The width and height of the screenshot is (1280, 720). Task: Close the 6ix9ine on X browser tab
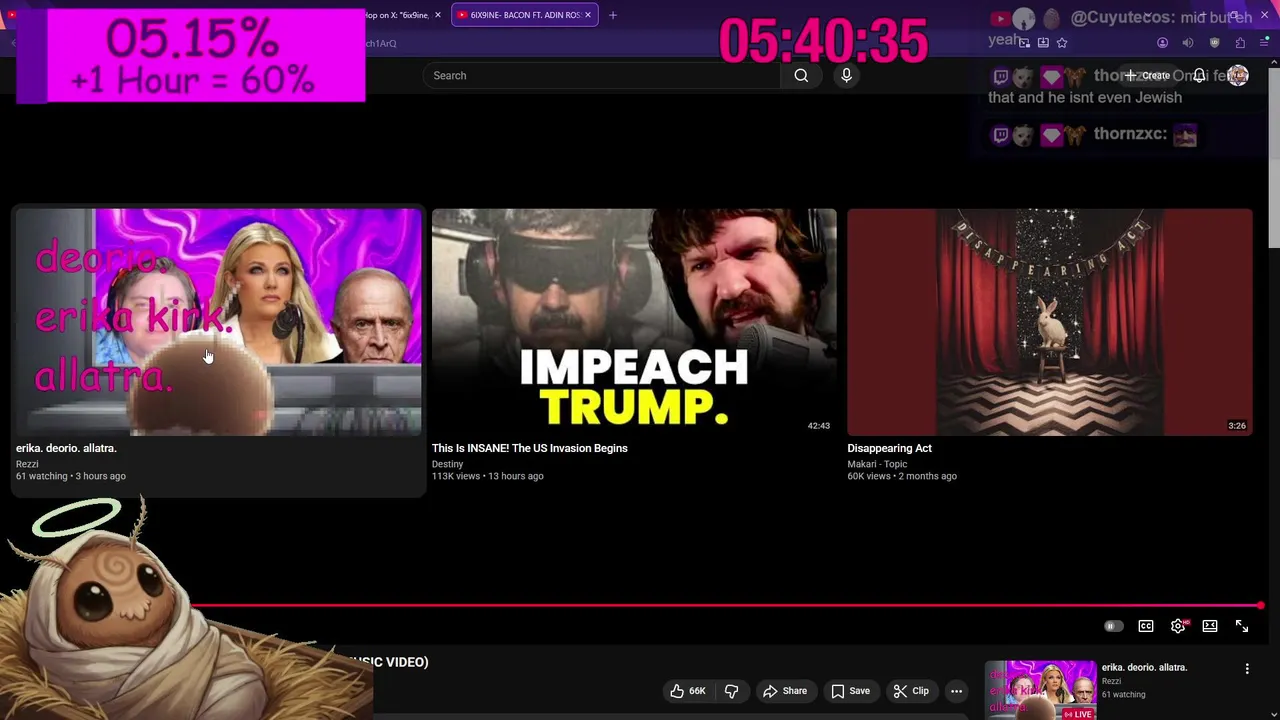[437, 15]
